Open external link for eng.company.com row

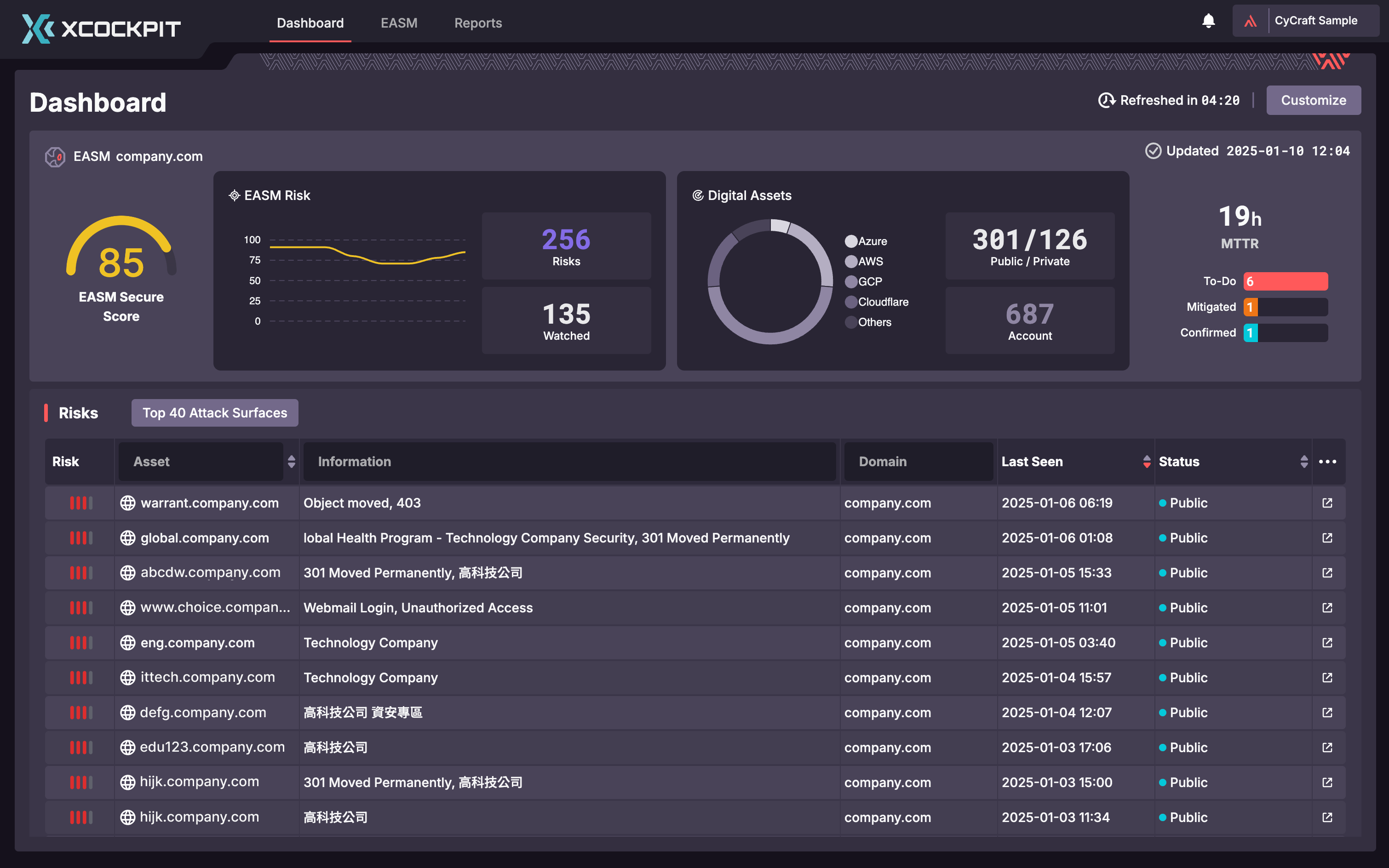1327,642
